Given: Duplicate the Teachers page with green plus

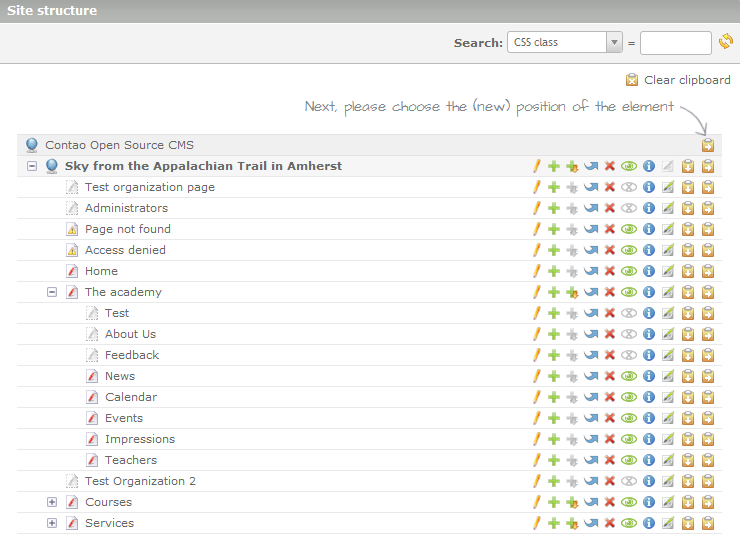Looking at the screenshot, I should tap(553, 460).
